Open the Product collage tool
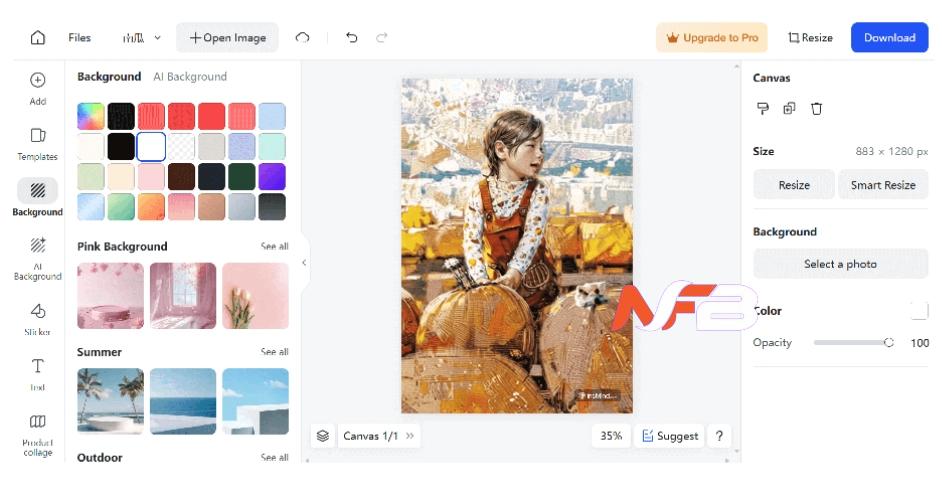 point(38,434)
